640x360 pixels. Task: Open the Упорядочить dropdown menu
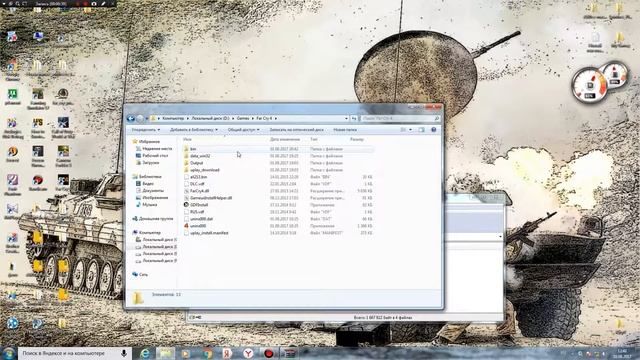145,130
